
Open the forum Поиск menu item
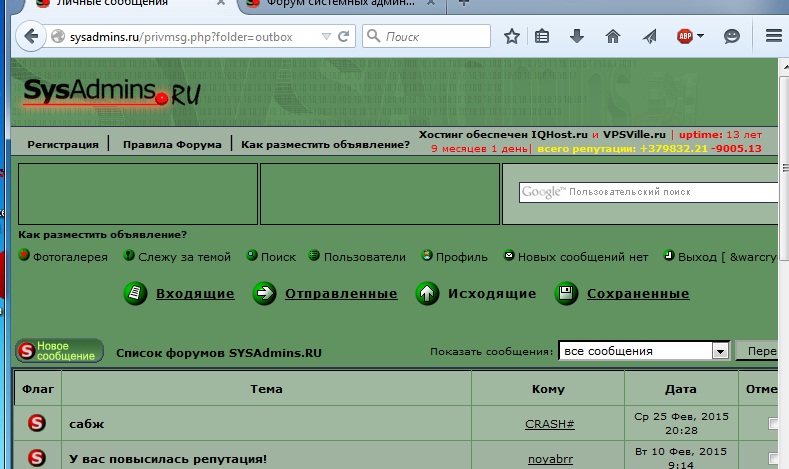point(278,257)
